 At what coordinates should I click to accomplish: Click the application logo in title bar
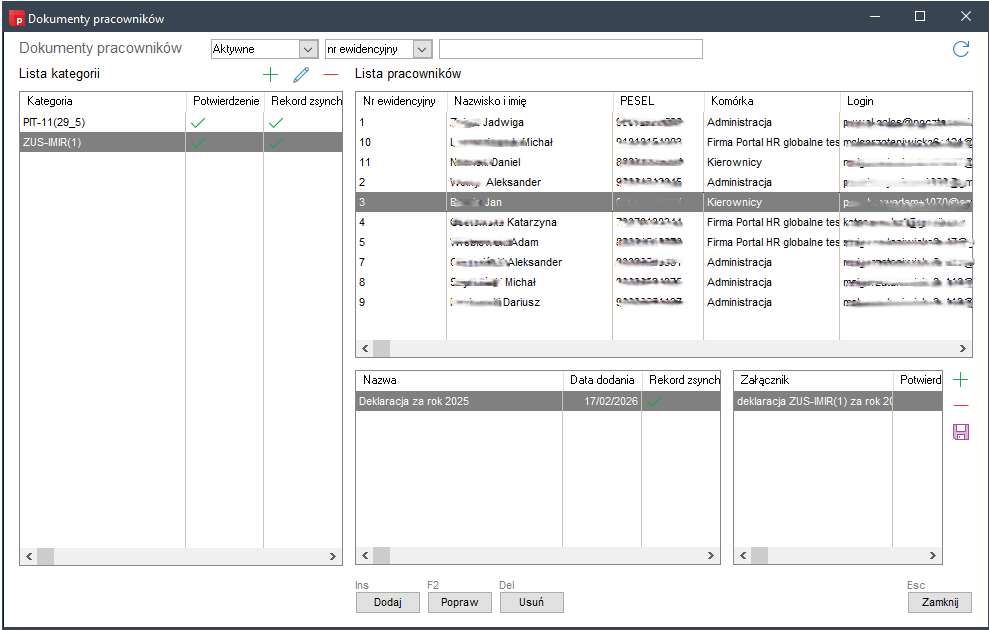pos(15,18)
